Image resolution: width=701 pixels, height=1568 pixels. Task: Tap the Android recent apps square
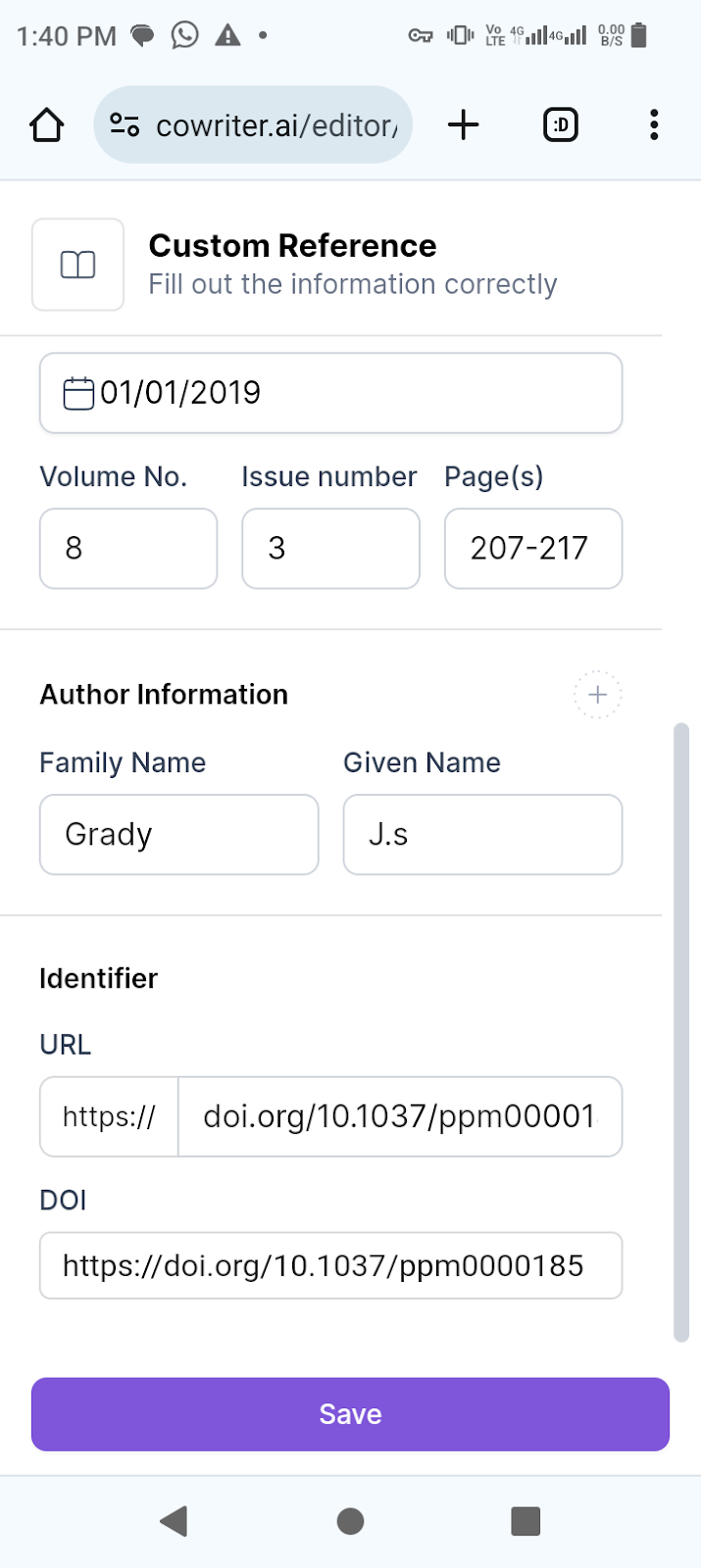click(526, 1521)
